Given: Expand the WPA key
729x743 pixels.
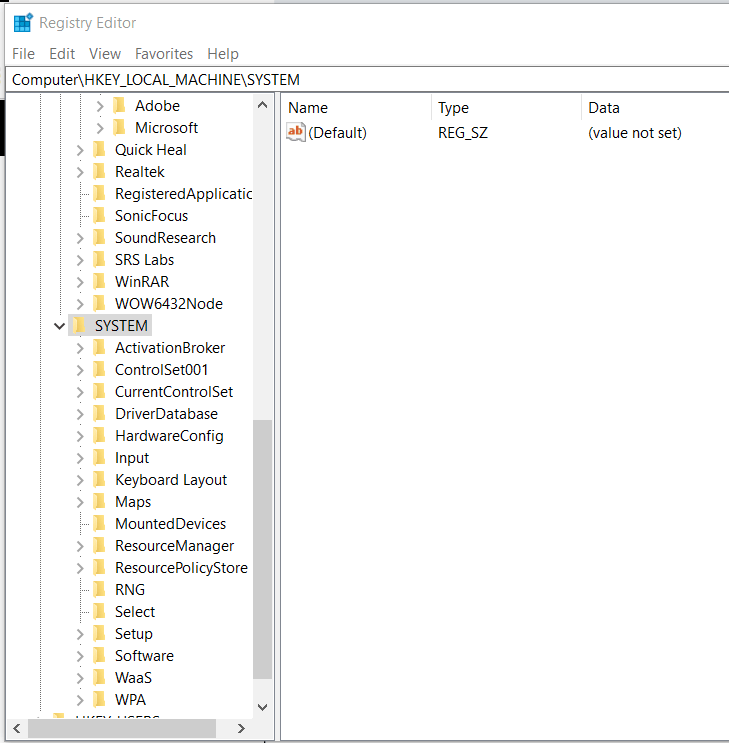Looking at the screenshot, I should (x=80, y=700).
